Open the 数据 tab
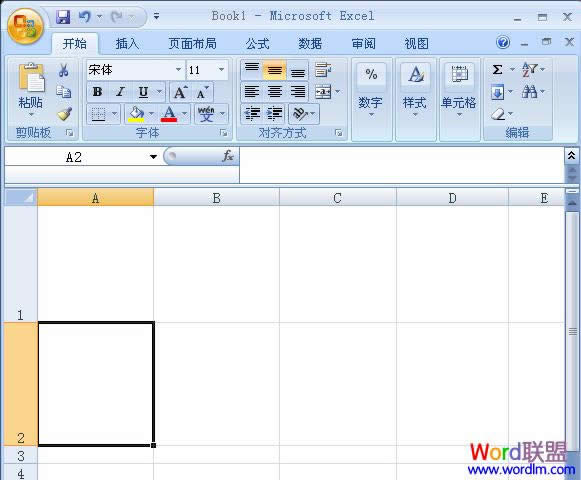The width and height of the screenshot is (581, 480). click(310, 44)
